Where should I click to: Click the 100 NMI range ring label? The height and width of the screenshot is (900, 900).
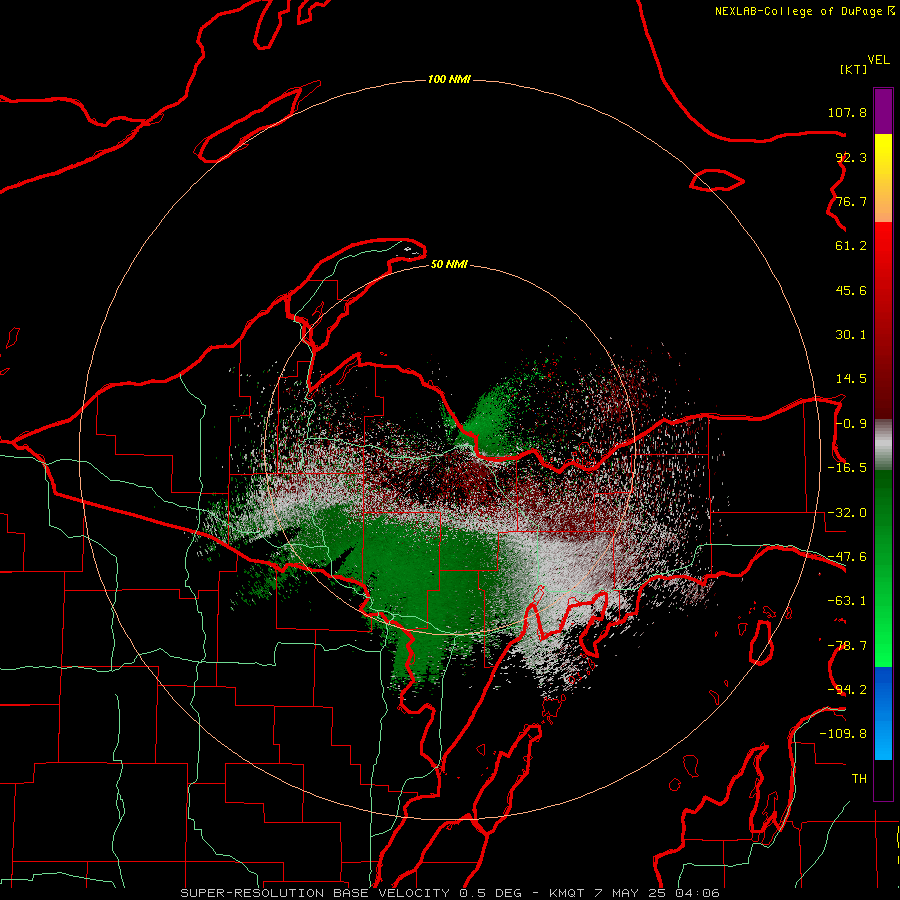(x=449, y=79)
